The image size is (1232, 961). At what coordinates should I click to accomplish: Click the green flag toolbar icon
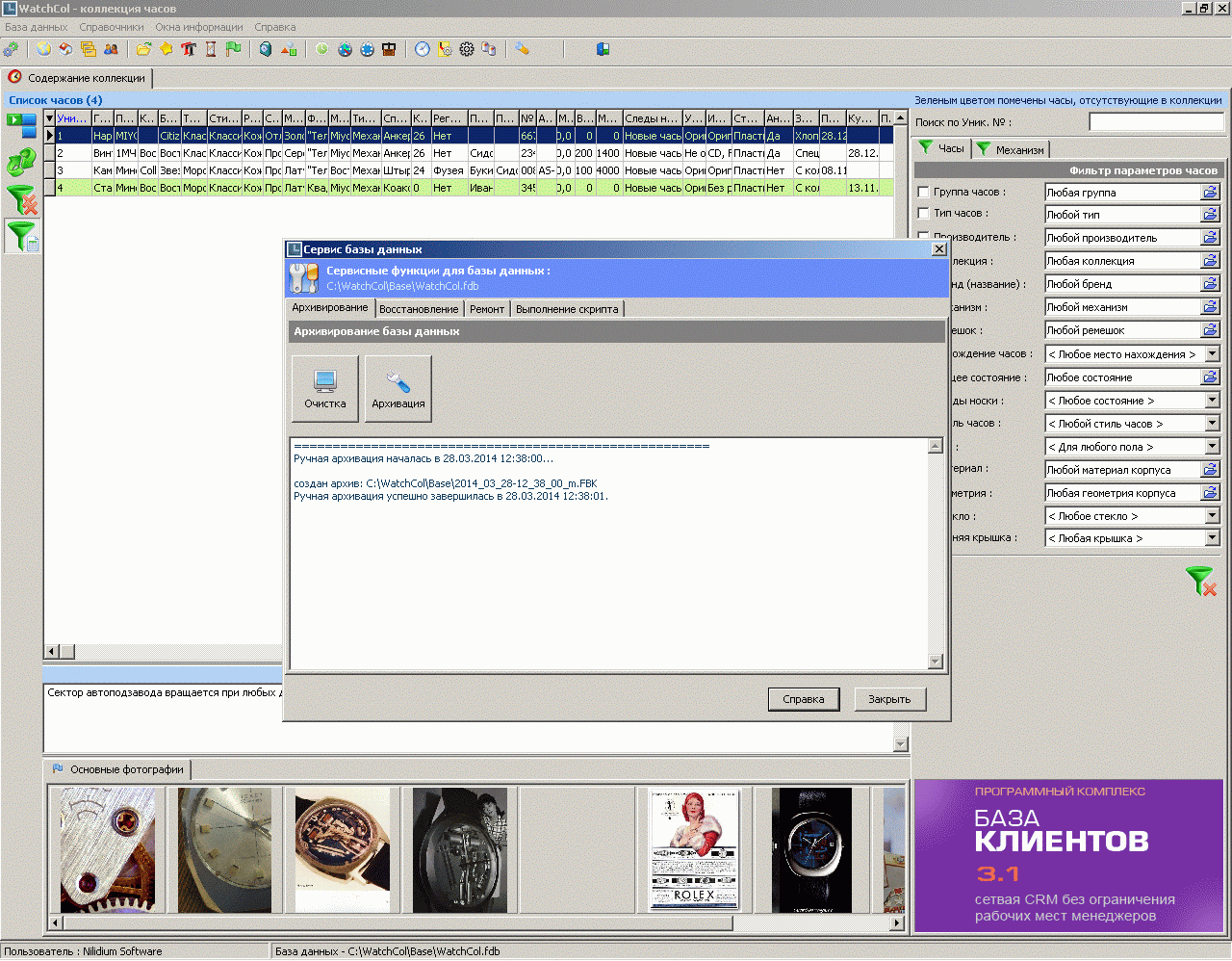233,49
